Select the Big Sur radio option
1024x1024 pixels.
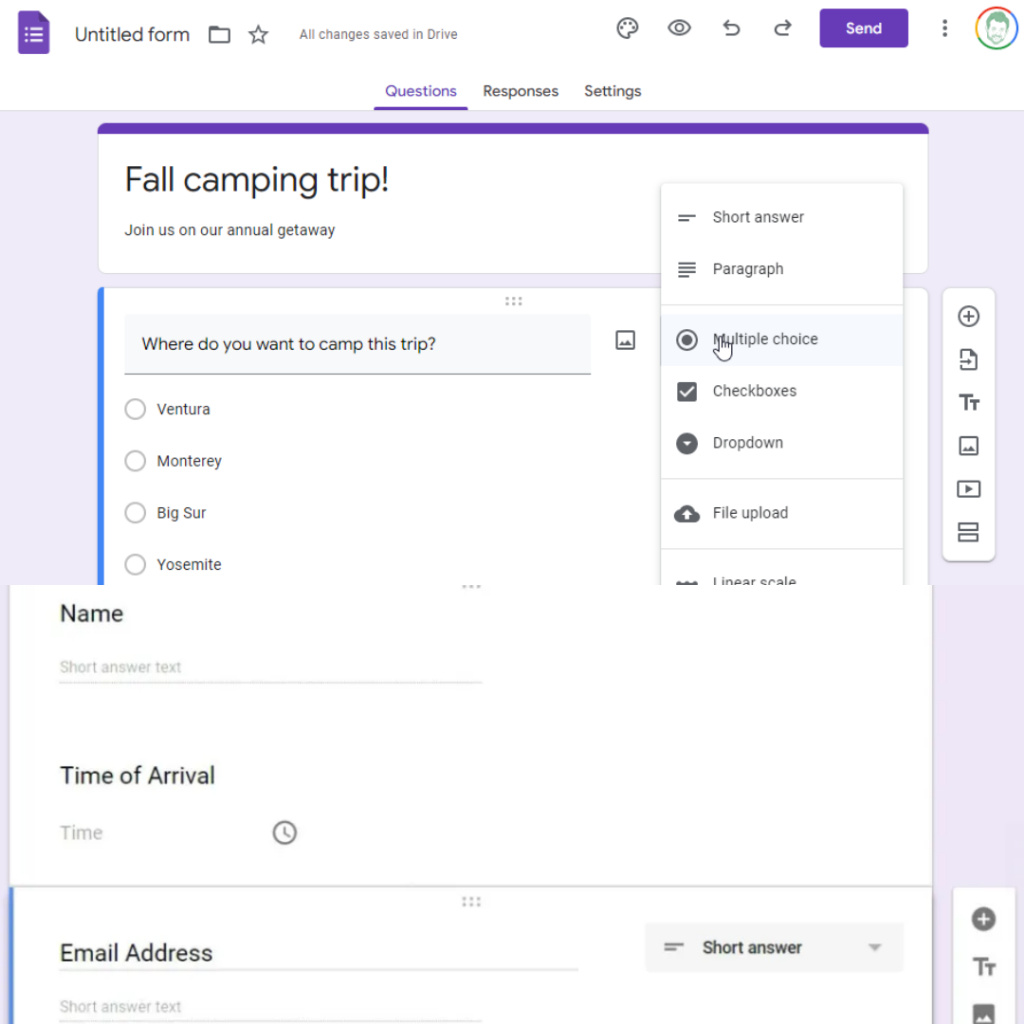pyautogui.click(x=135, y=513)
